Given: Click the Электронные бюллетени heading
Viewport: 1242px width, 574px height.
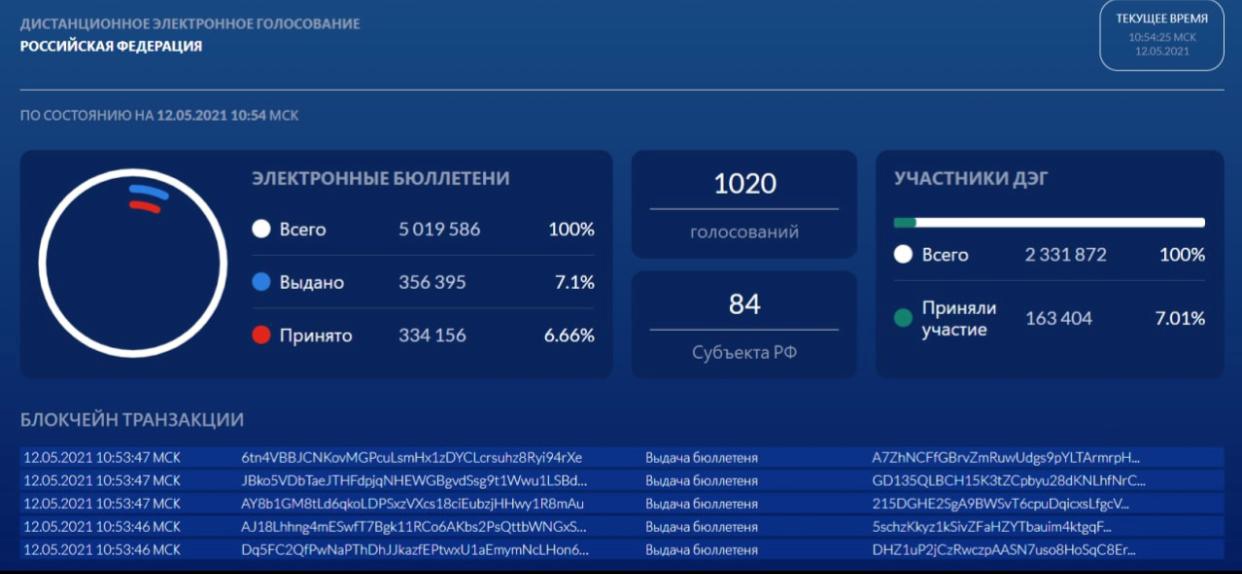Looking at the screenshot, I should (x=381, y=179).
